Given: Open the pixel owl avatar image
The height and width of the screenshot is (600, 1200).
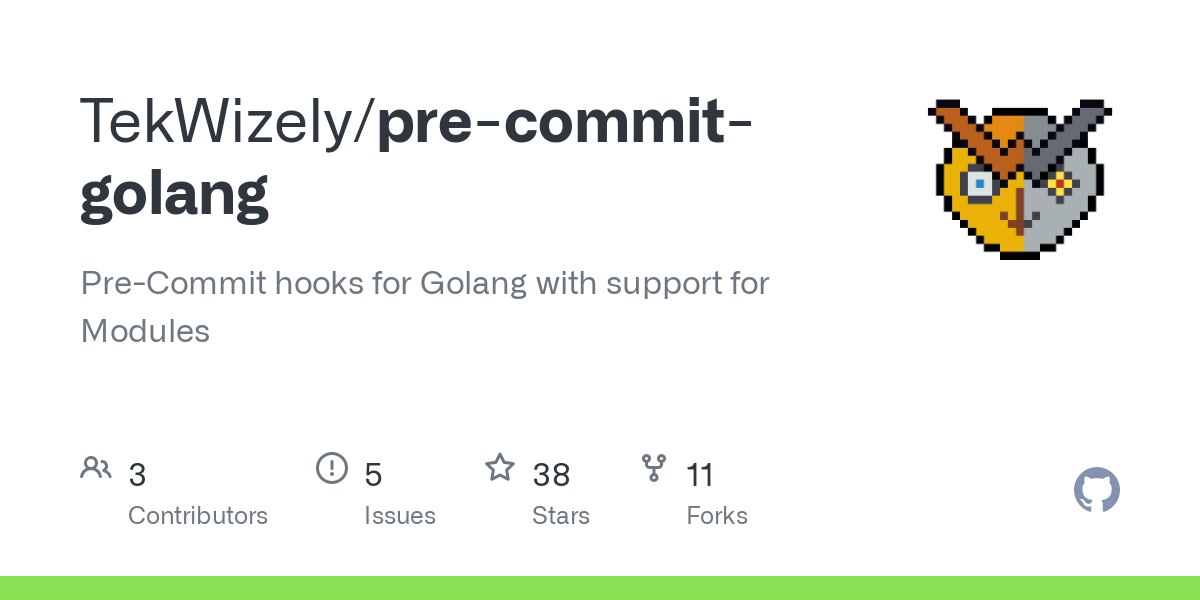Looking at the screenshot, I should click(x=1019, y=179).
